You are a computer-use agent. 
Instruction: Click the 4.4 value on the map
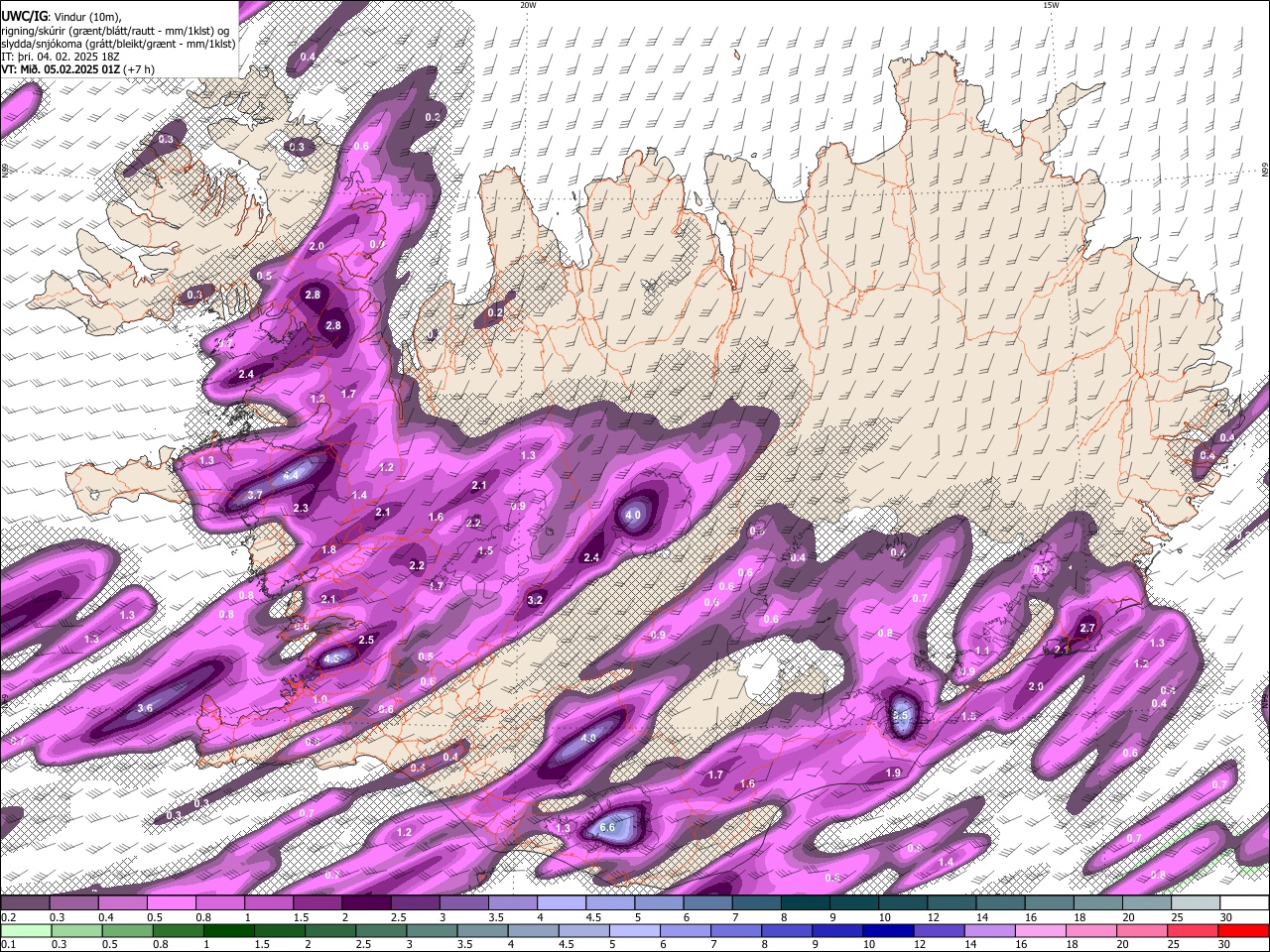(x=292, y=476)
